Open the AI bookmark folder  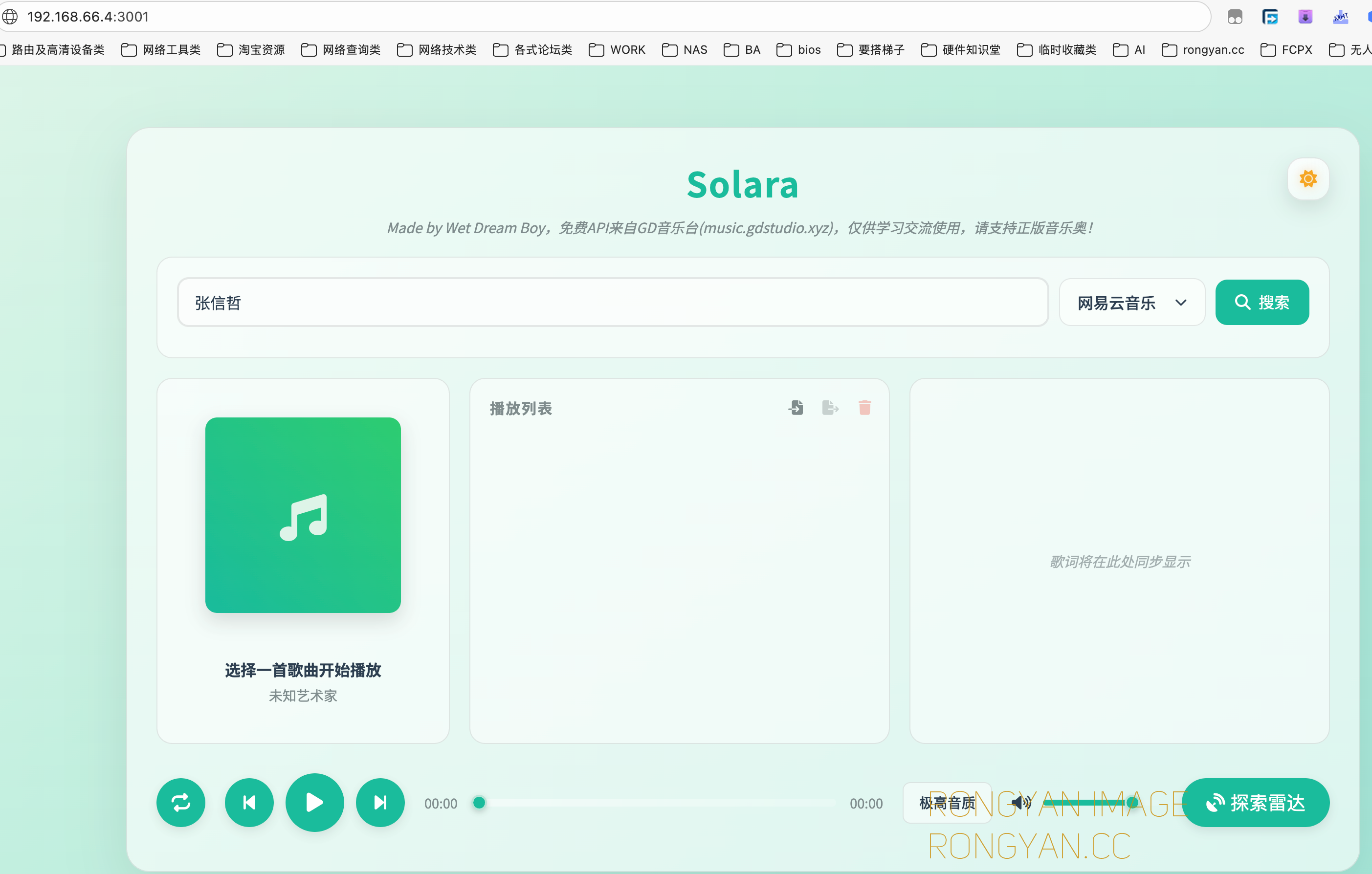click(1129, 49)
